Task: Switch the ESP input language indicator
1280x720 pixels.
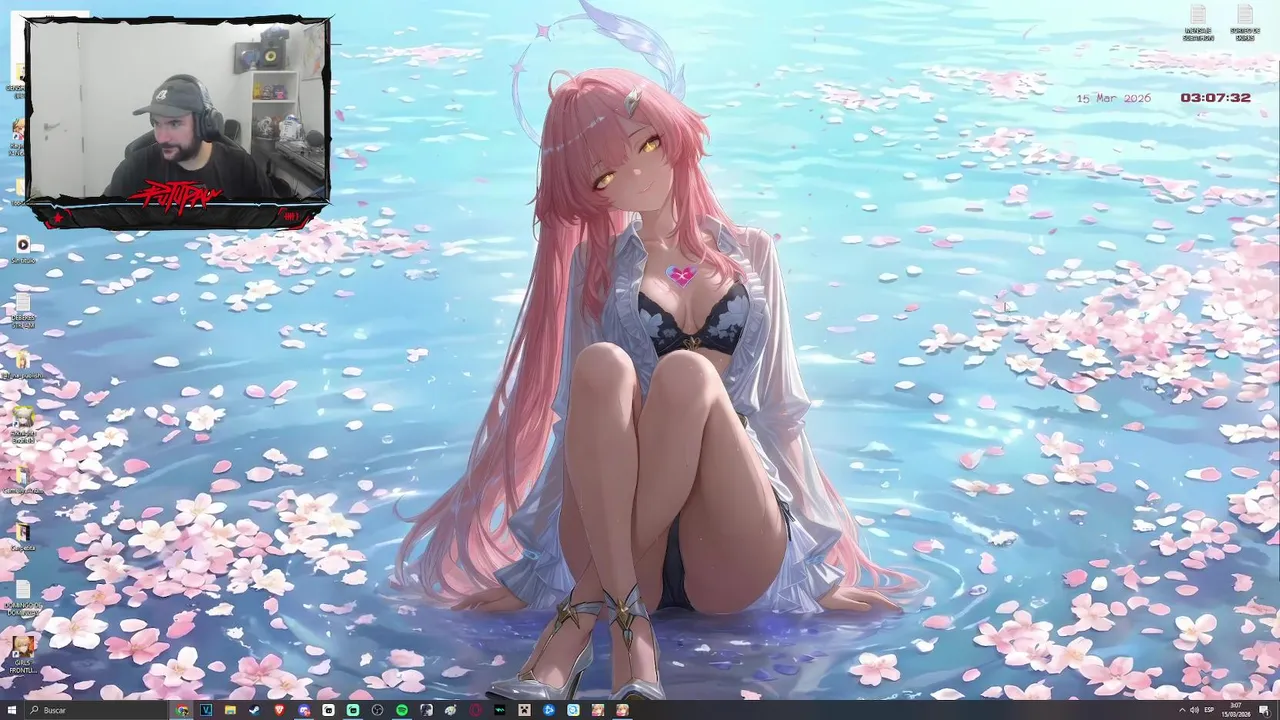Action: click(x=1210, y=710)
